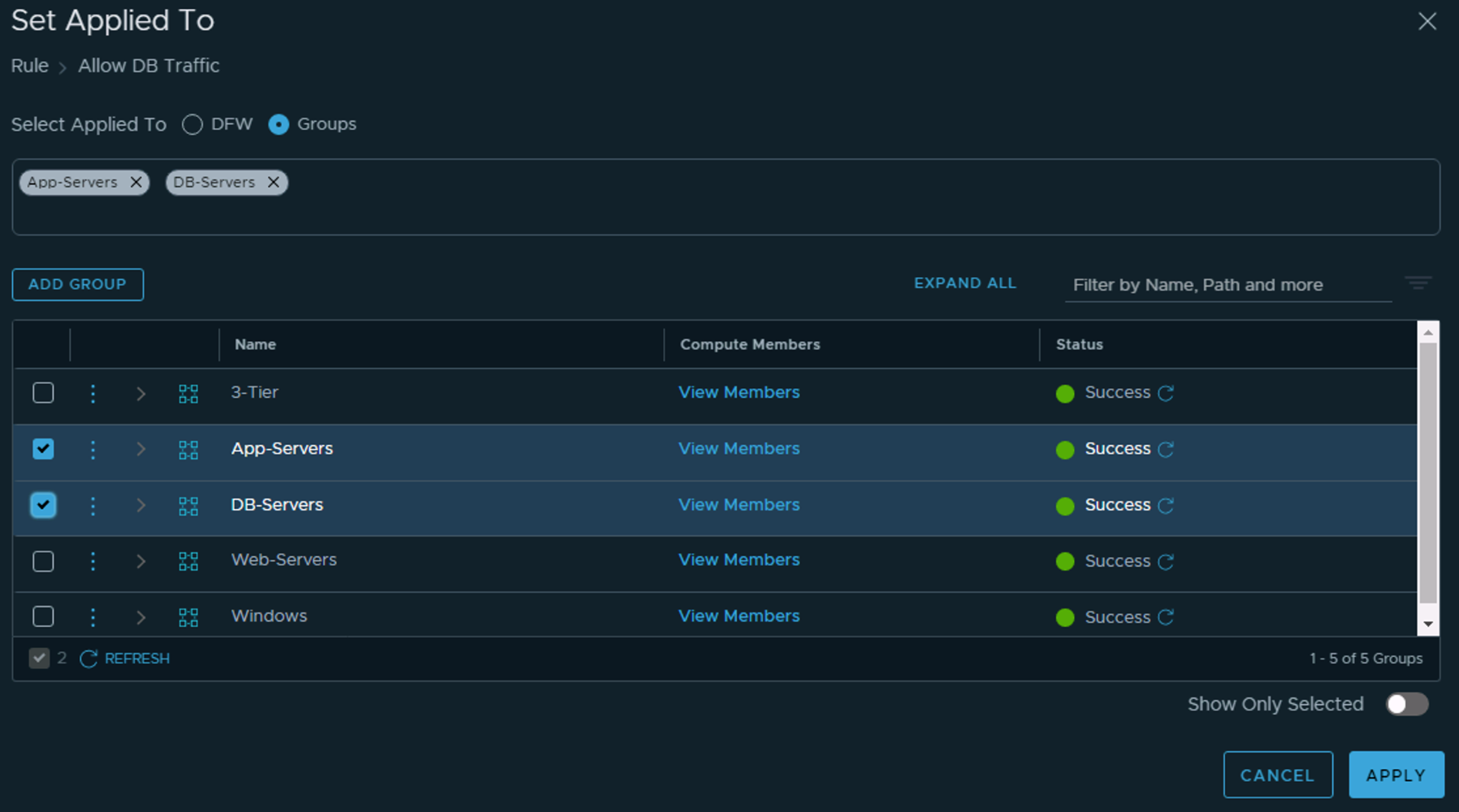Viewport: 1459px width, 812px height.
Task: Remove the DB-Servers tag chip
Action: 274,182
